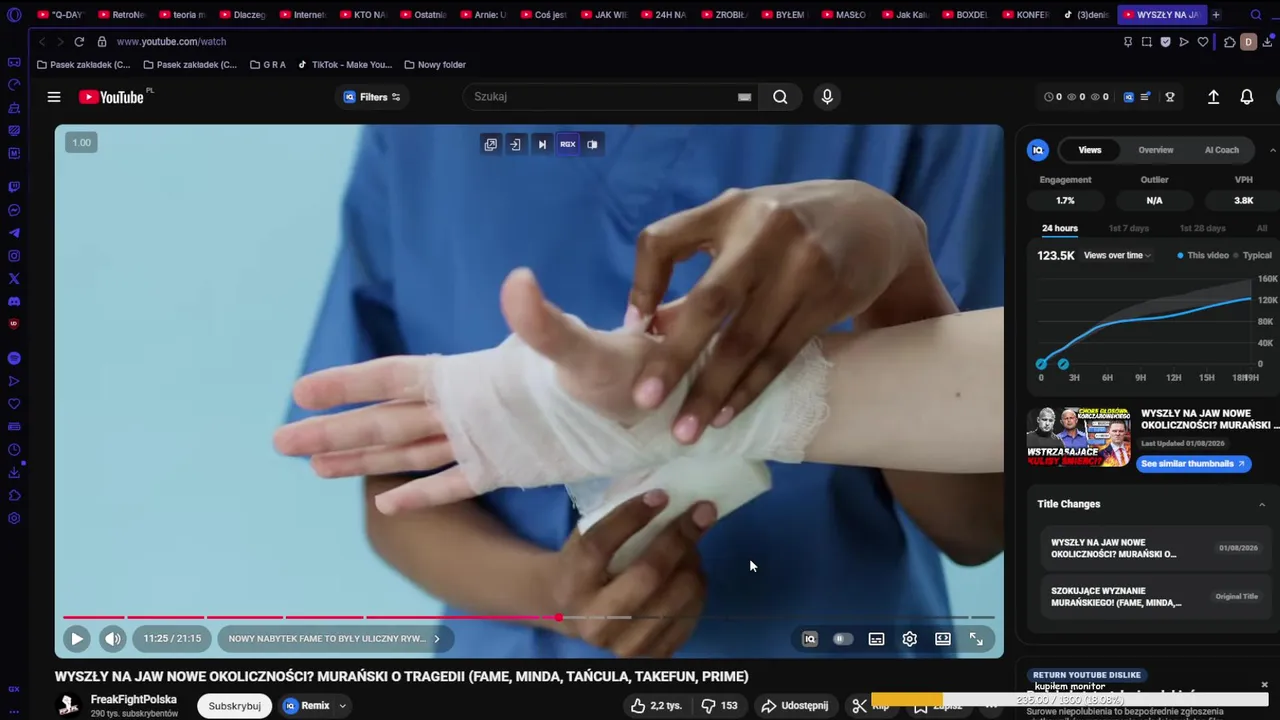Click the Udostępnij share button
The width and height of the screenshot is (1280, 720).
click(795, 706)
